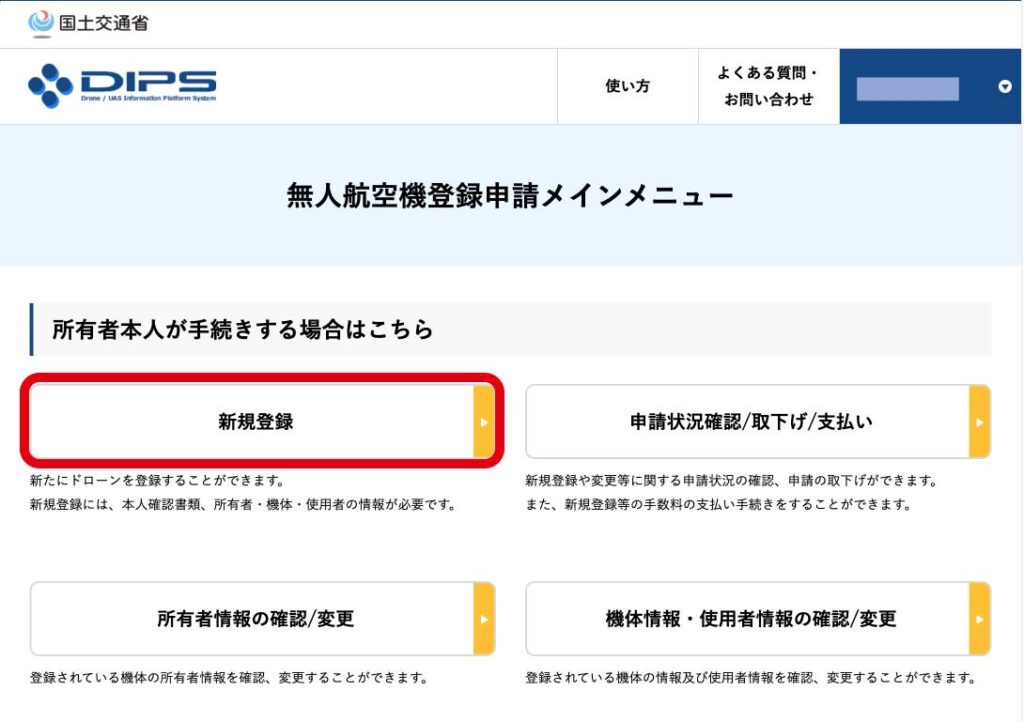This screenshot has width=1024, height=721.
Task: Open 申請状況確認/取下げ/支払い button
Action: click(758, 421)
